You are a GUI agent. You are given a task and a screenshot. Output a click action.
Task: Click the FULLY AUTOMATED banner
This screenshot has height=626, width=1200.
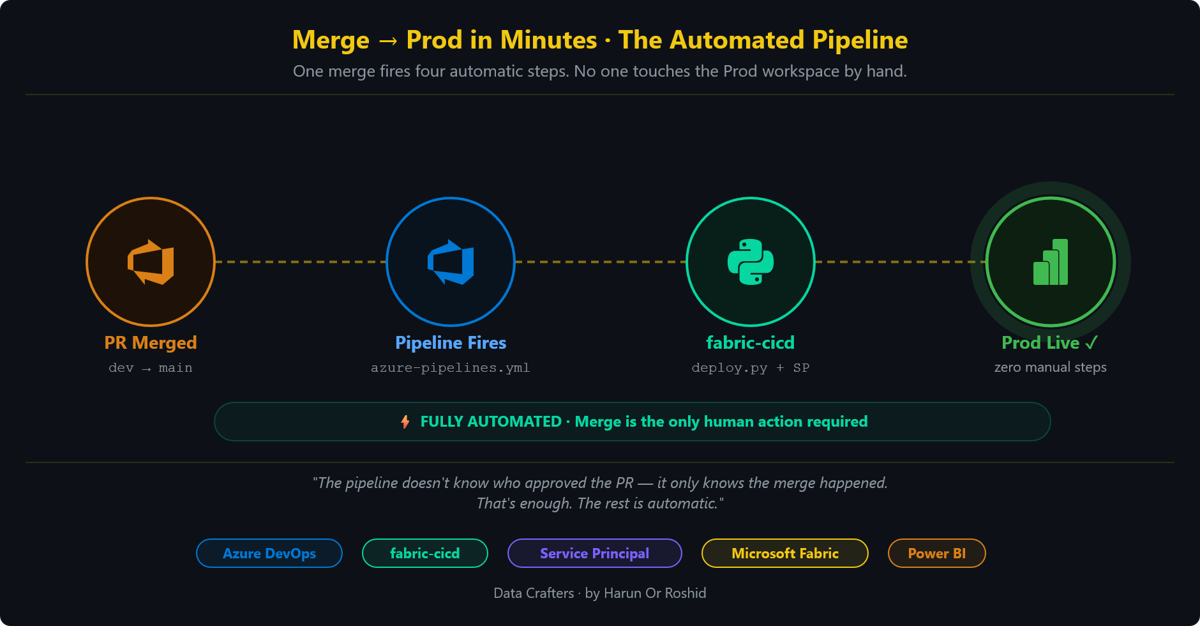(x=632, y=422)
